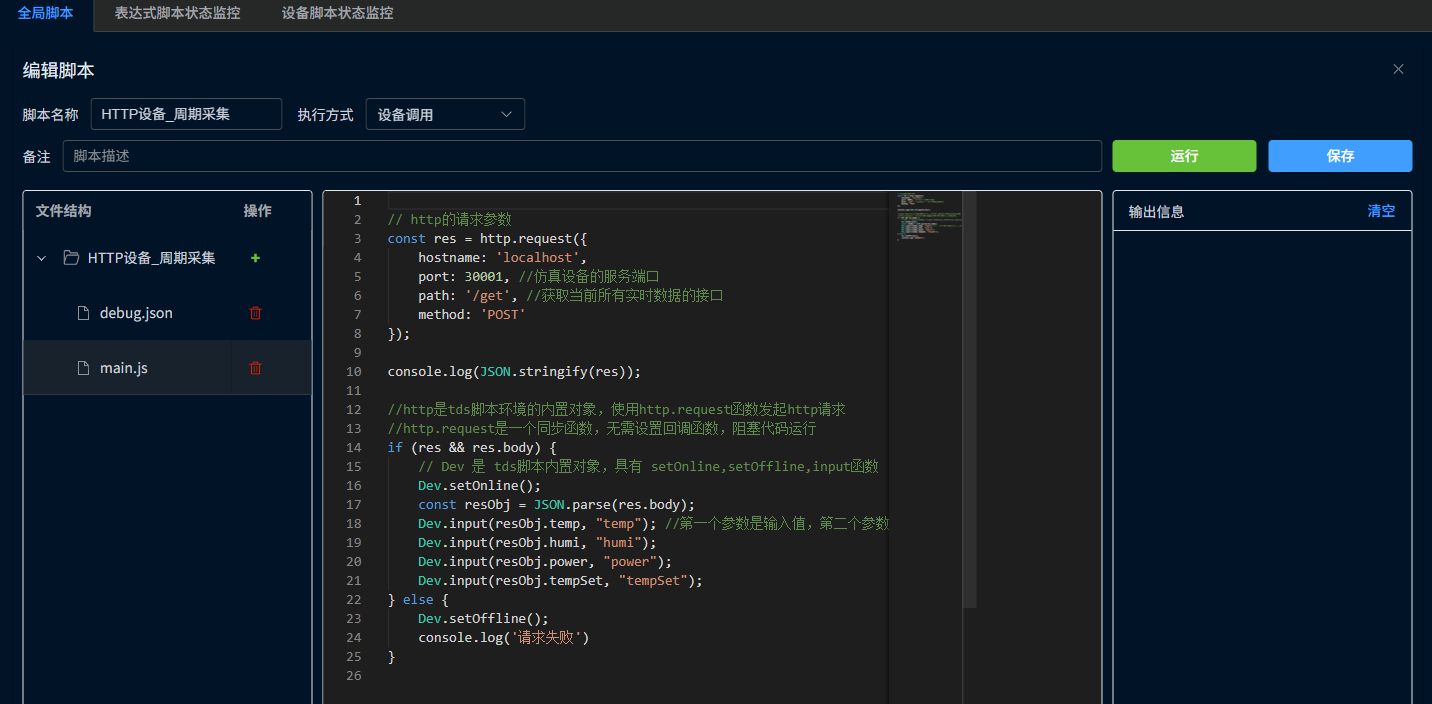Delete debug.json using its red trash icon

point(255,313)
